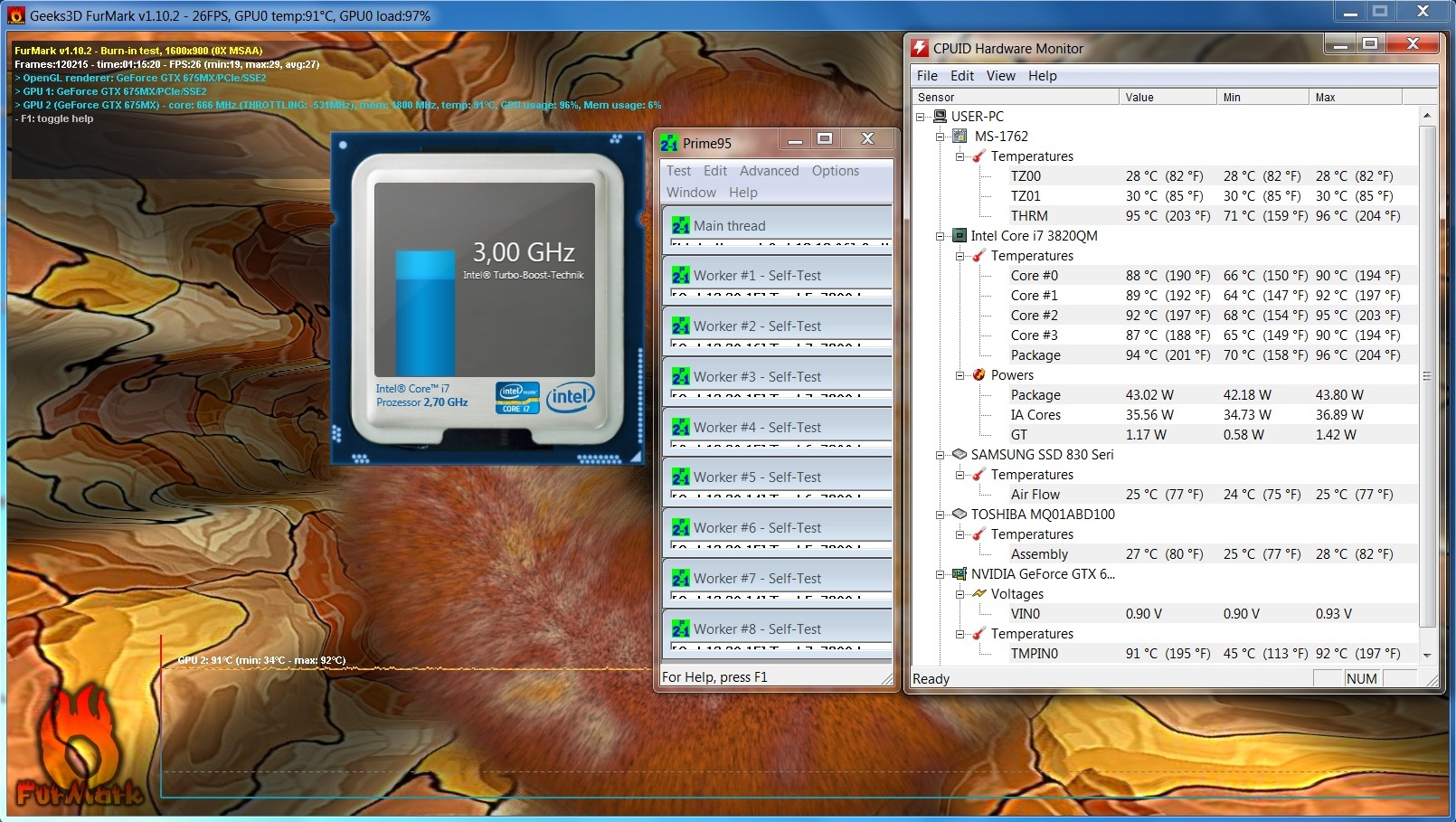Click the thermometer icon under MS-1762
Viewport: 1456px width, 822px height.
pyautogui.click(x=979, y=156)
